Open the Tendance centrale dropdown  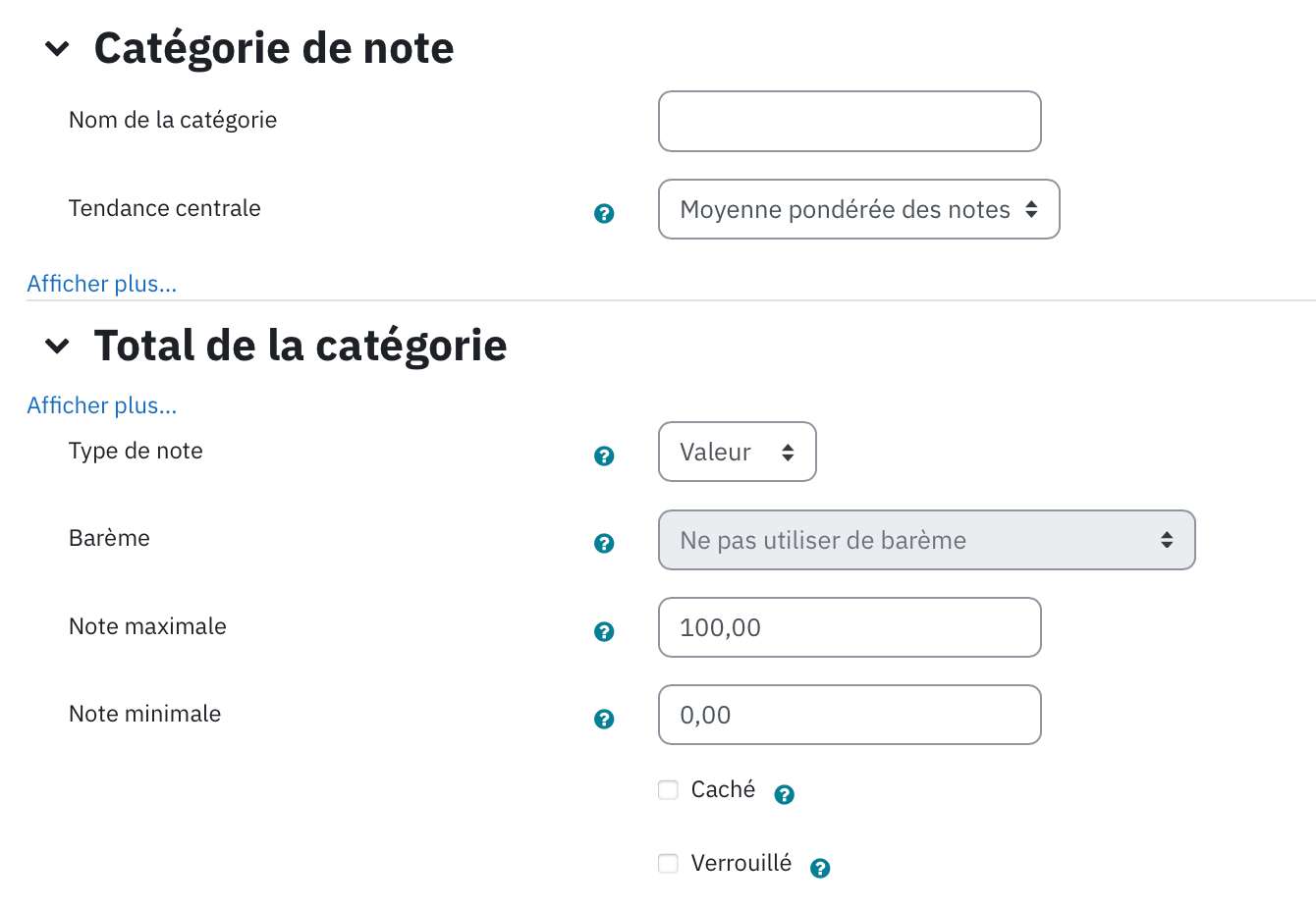(x=858, y=209)
